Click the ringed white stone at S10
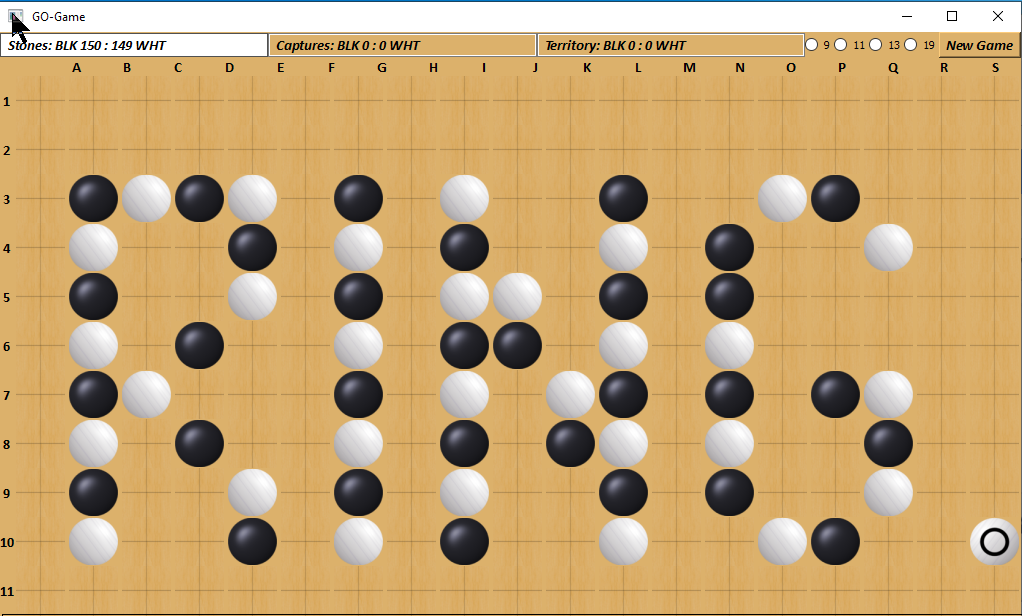Viewport: 1022px width, 616px height. [x=994, y=542]
